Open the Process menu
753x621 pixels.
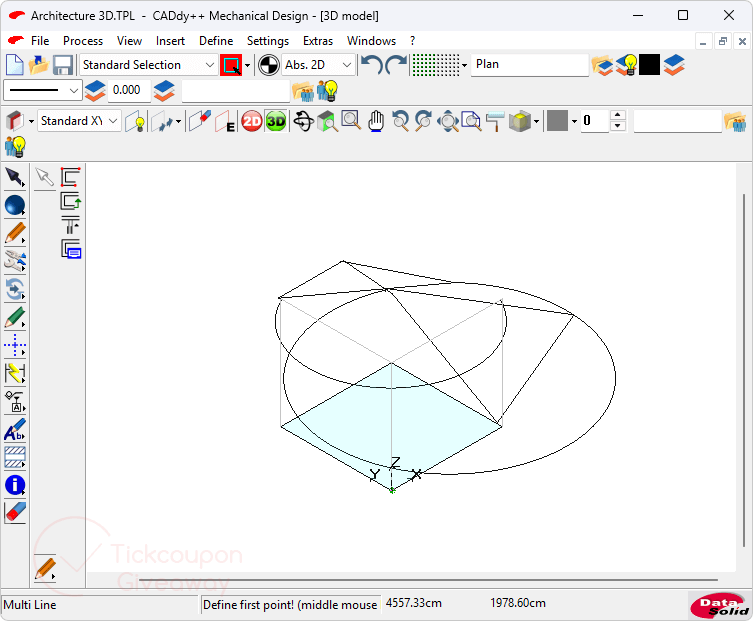pos(83,41)
